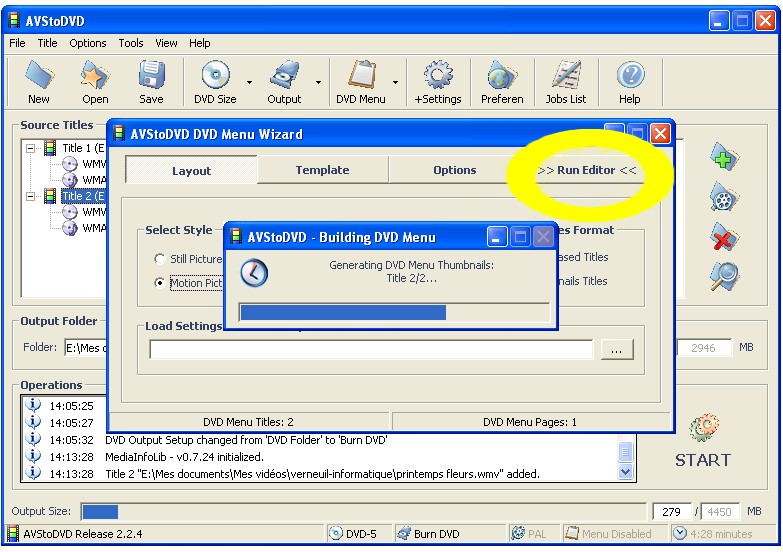Click the Load Settings browse button
This screenshot has width=783, height=552.
[x=617, y=350]
